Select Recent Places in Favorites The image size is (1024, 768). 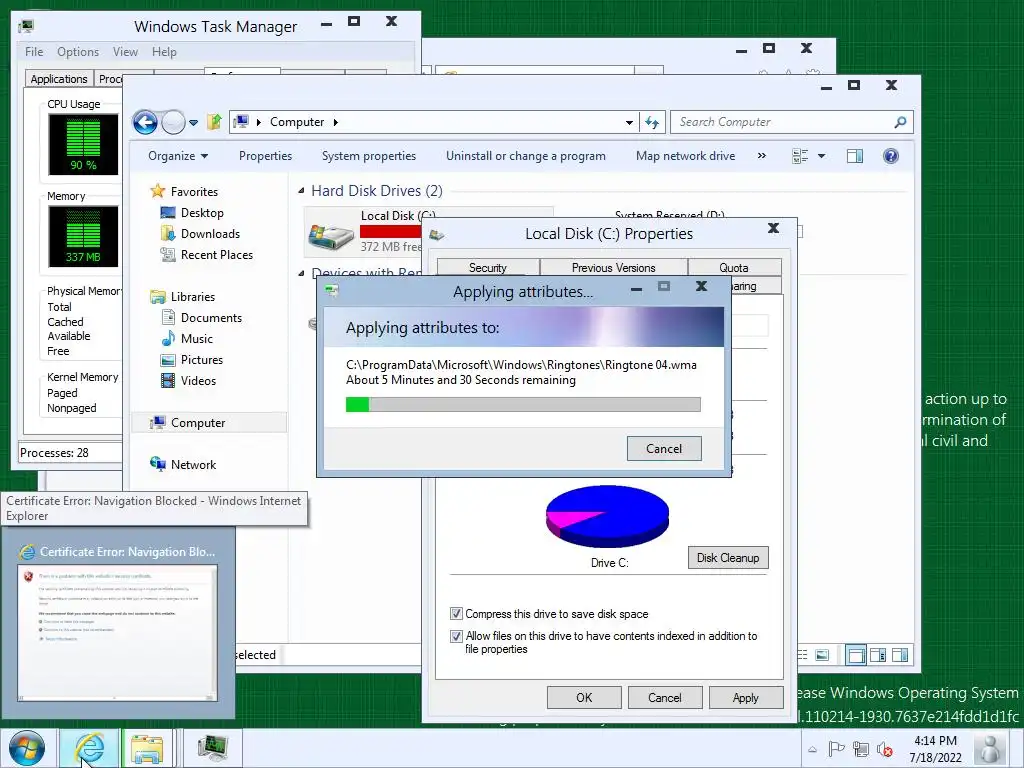[x=216, y=255]
